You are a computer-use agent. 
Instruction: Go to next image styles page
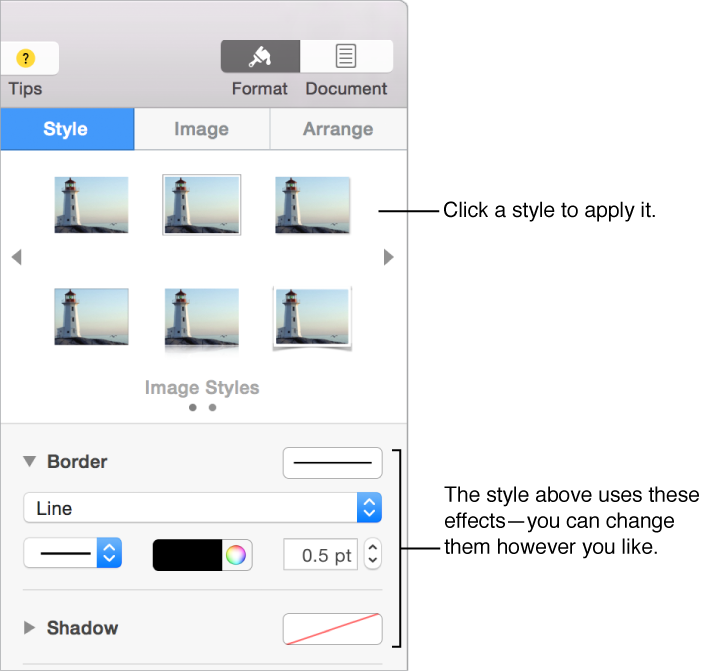pyautogui.click(x=389, y=257)
